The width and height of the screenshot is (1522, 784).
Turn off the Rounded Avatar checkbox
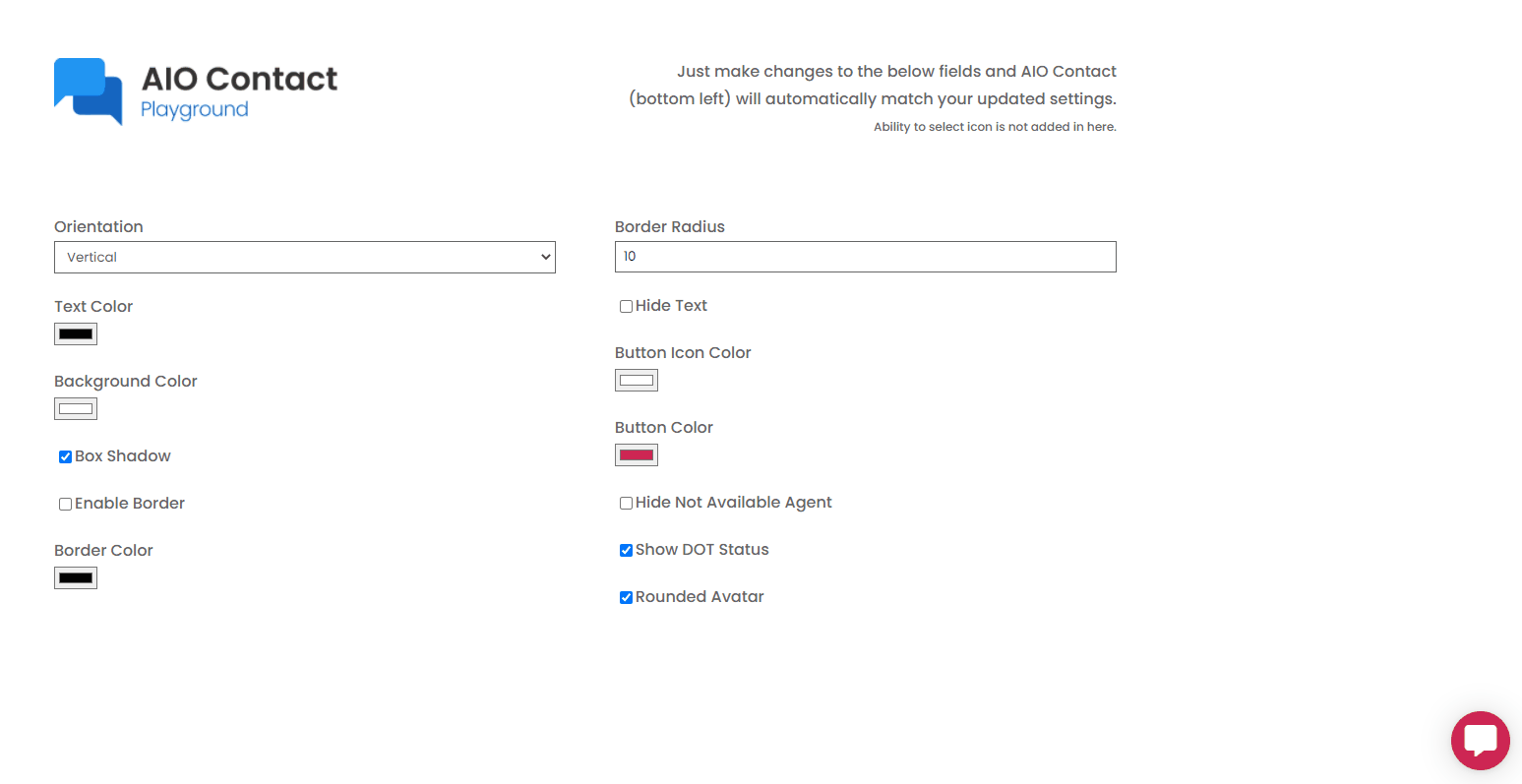tap(626, 598)
